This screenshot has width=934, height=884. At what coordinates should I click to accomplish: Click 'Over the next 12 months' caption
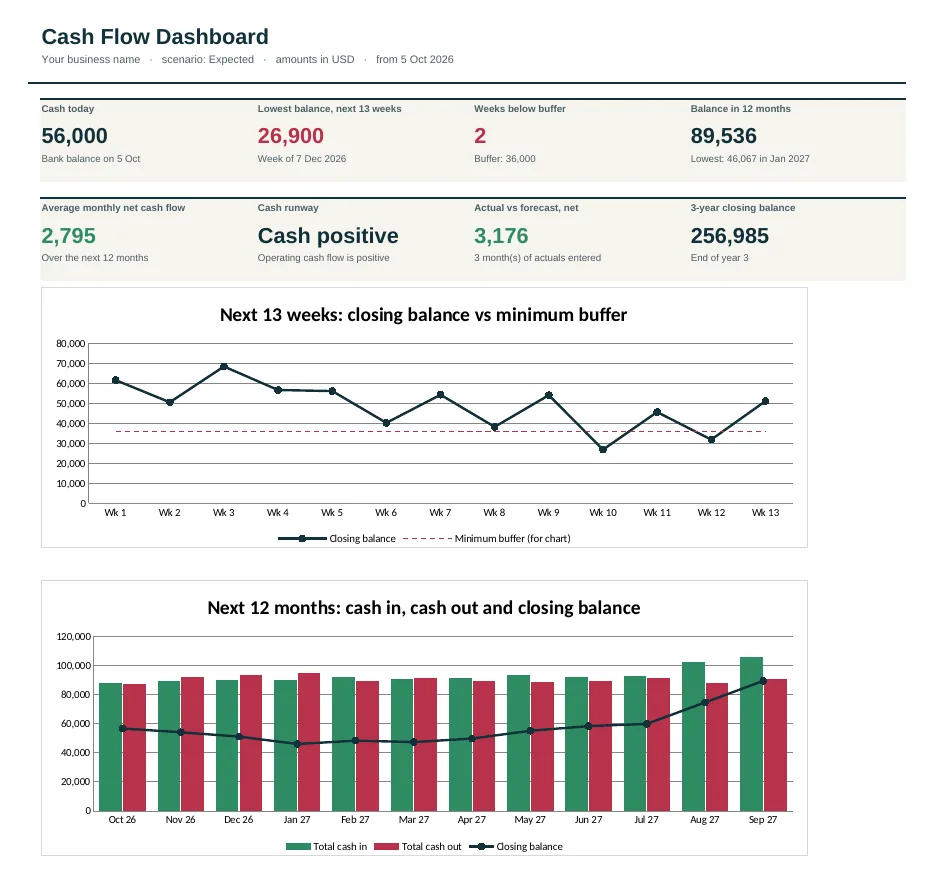[95, 258]
